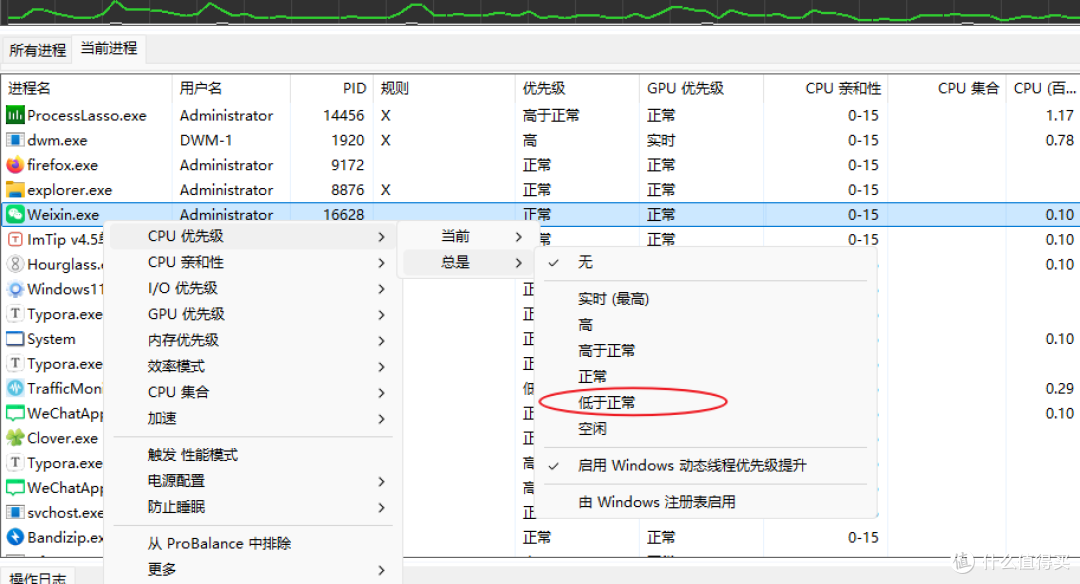Click PID 14456 cell

344,115
